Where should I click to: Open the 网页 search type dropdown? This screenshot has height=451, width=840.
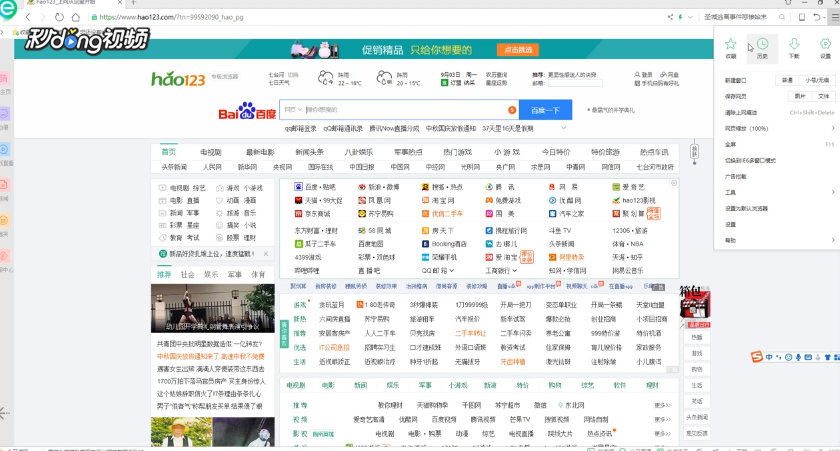click(x=293, y=110)
